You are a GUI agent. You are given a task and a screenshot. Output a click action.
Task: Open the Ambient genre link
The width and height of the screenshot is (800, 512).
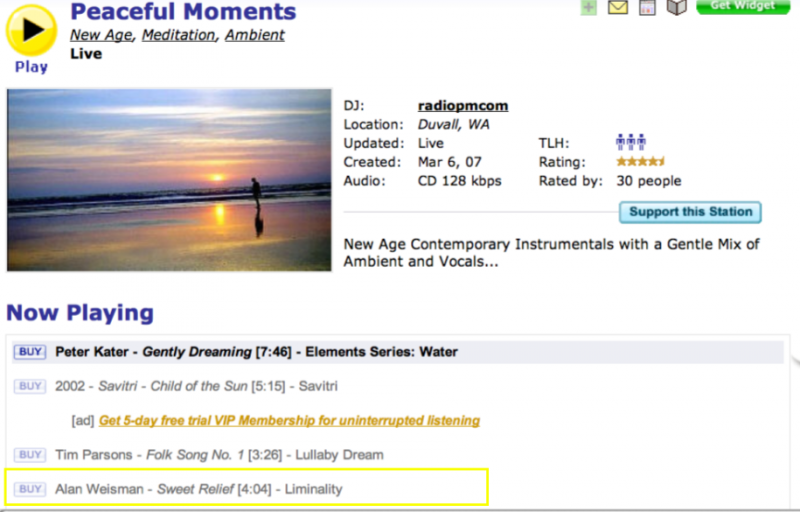254,35
